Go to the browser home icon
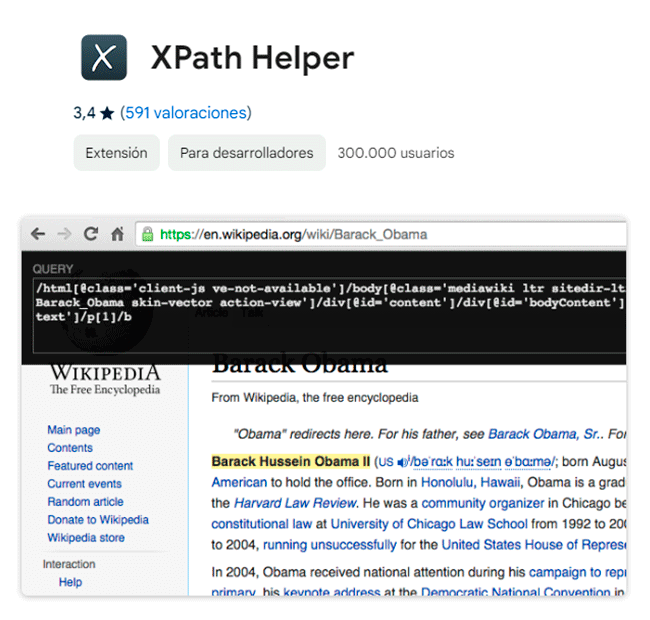This screenshot has height=620, width=650. tap(117, 234)
